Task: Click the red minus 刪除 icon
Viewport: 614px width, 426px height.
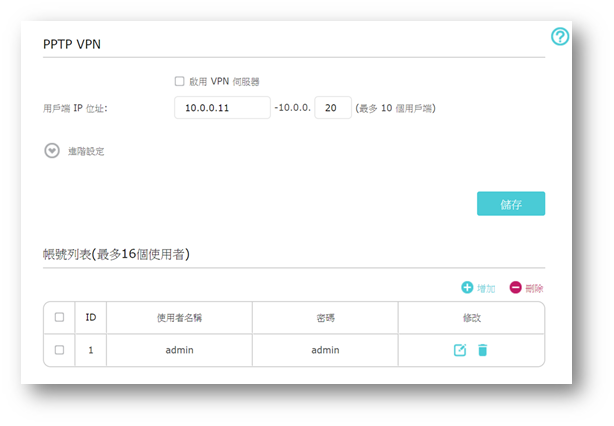Action: pyautogui.click(x=516, y=288)
